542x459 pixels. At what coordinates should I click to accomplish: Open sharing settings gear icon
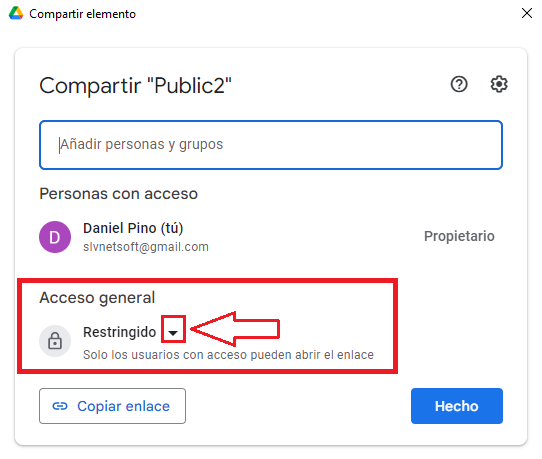(499, 84)
